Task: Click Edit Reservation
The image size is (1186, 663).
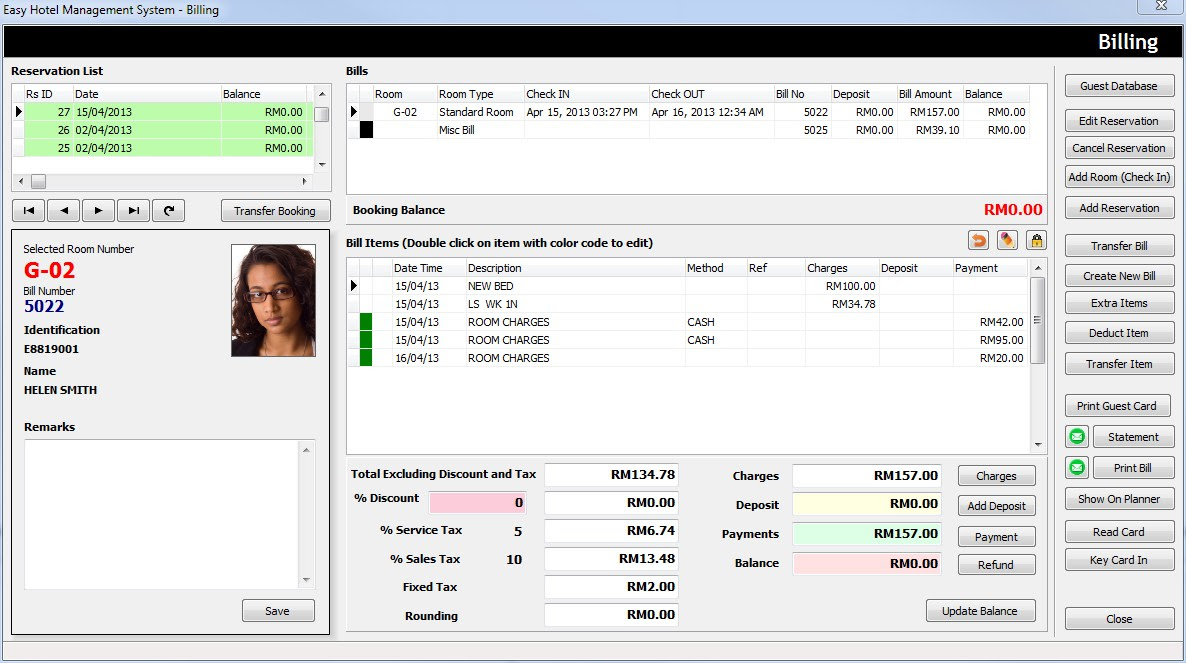Action: tap(1119, 121)
